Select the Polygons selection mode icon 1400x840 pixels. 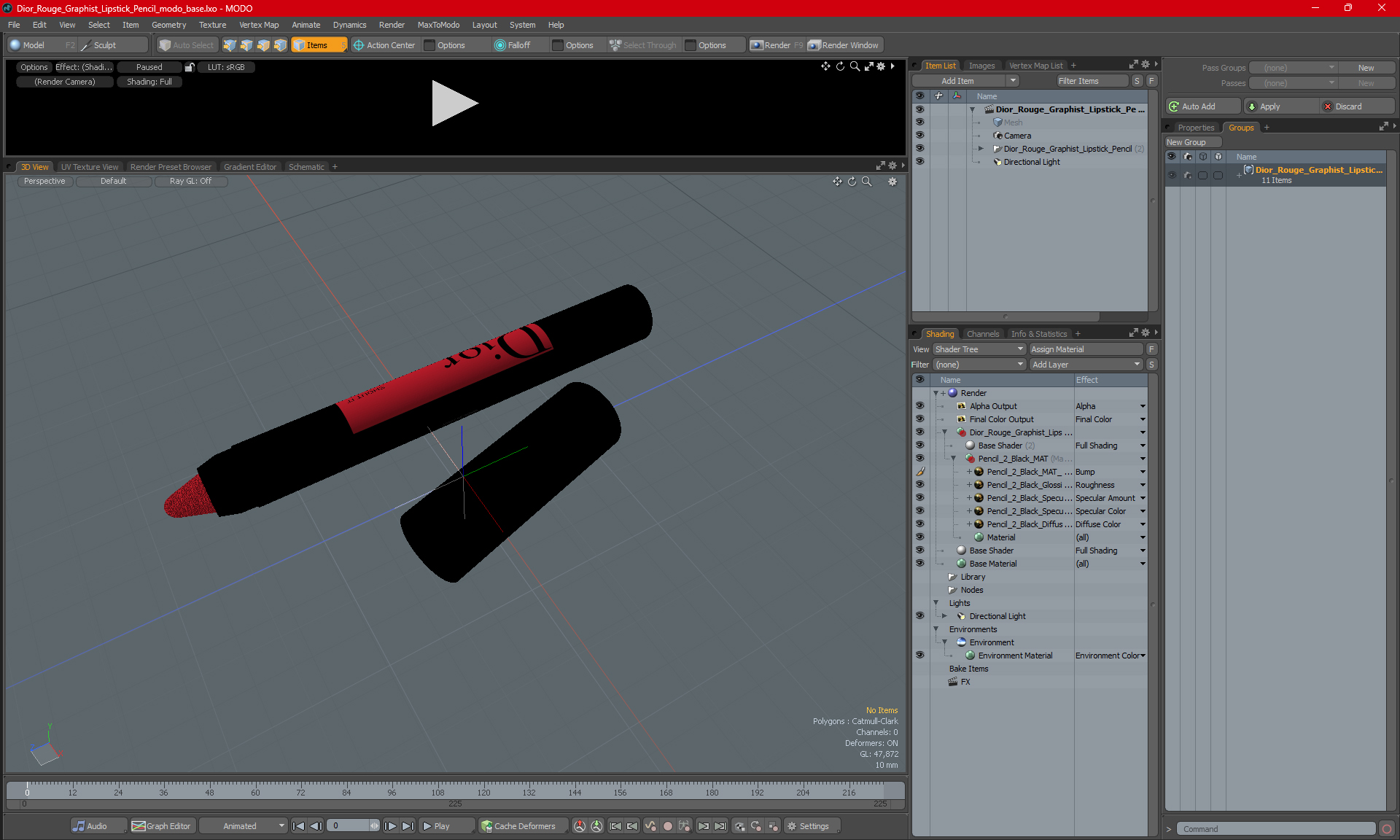(x=263, y=45)
